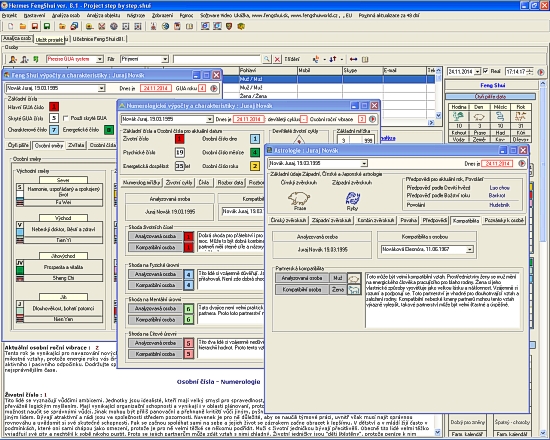Click the red Hlavní GUA číslo swatch
The height and width of the screenshot is (440, 550).
[x=54, y=106]
